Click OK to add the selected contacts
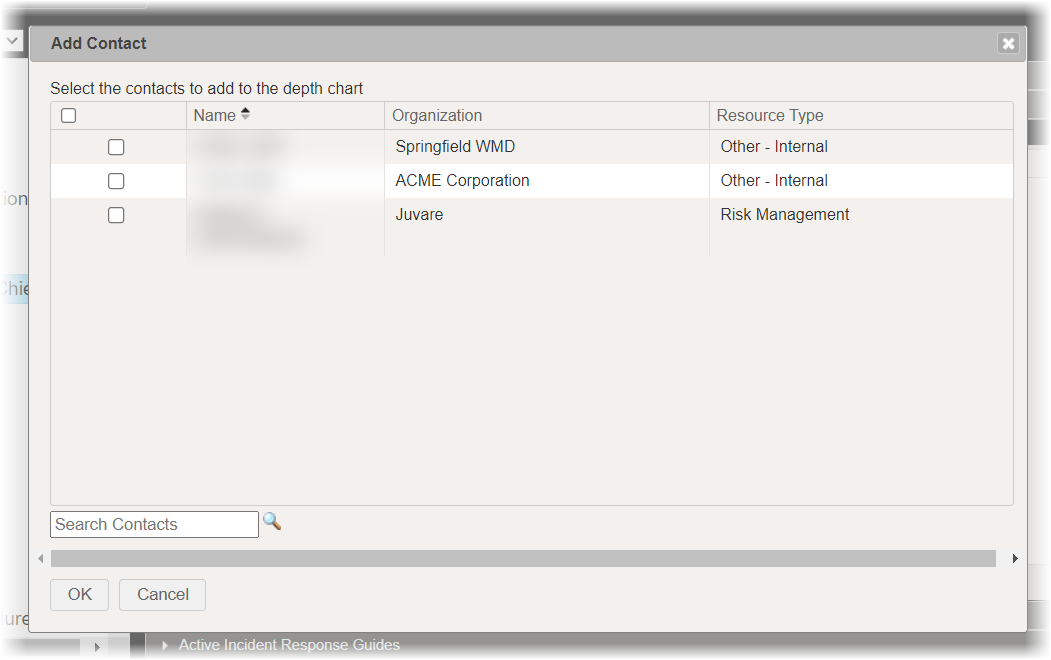 coord(79,594)
